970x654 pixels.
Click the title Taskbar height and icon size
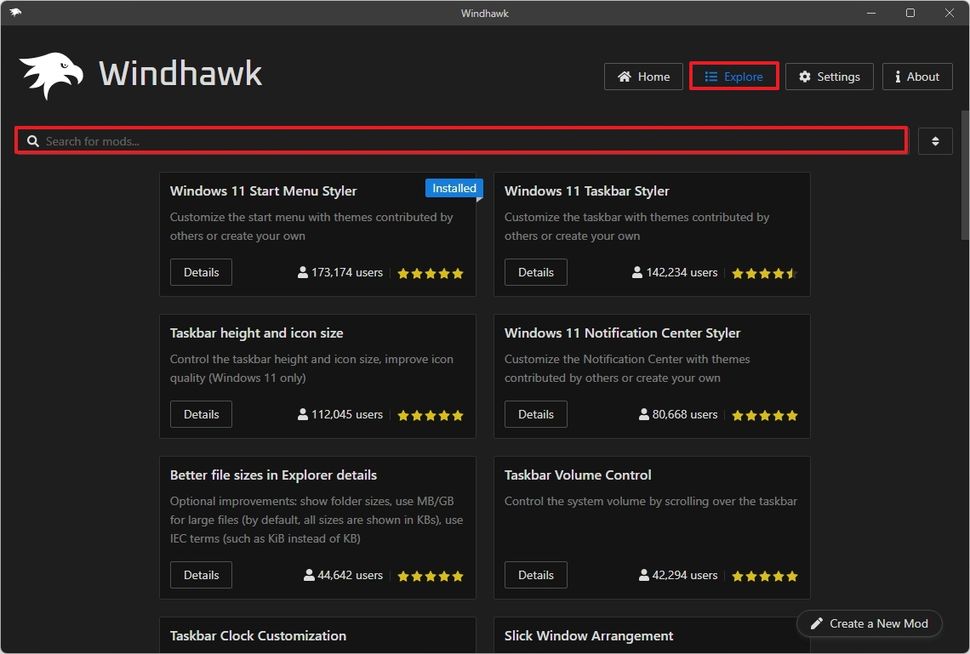pos(257,333)
